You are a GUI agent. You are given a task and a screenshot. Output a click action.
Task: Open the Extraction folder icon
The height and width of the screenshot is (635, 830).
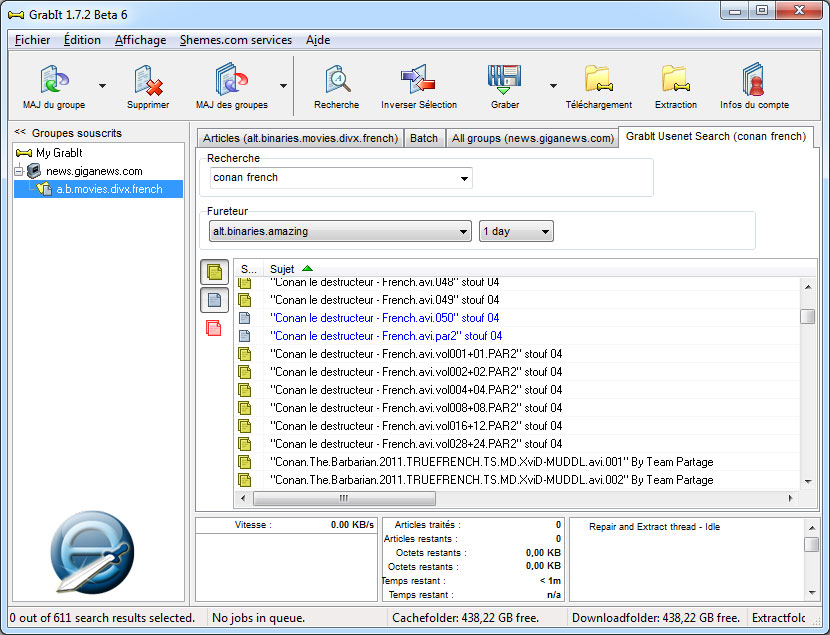pos(676,79)
